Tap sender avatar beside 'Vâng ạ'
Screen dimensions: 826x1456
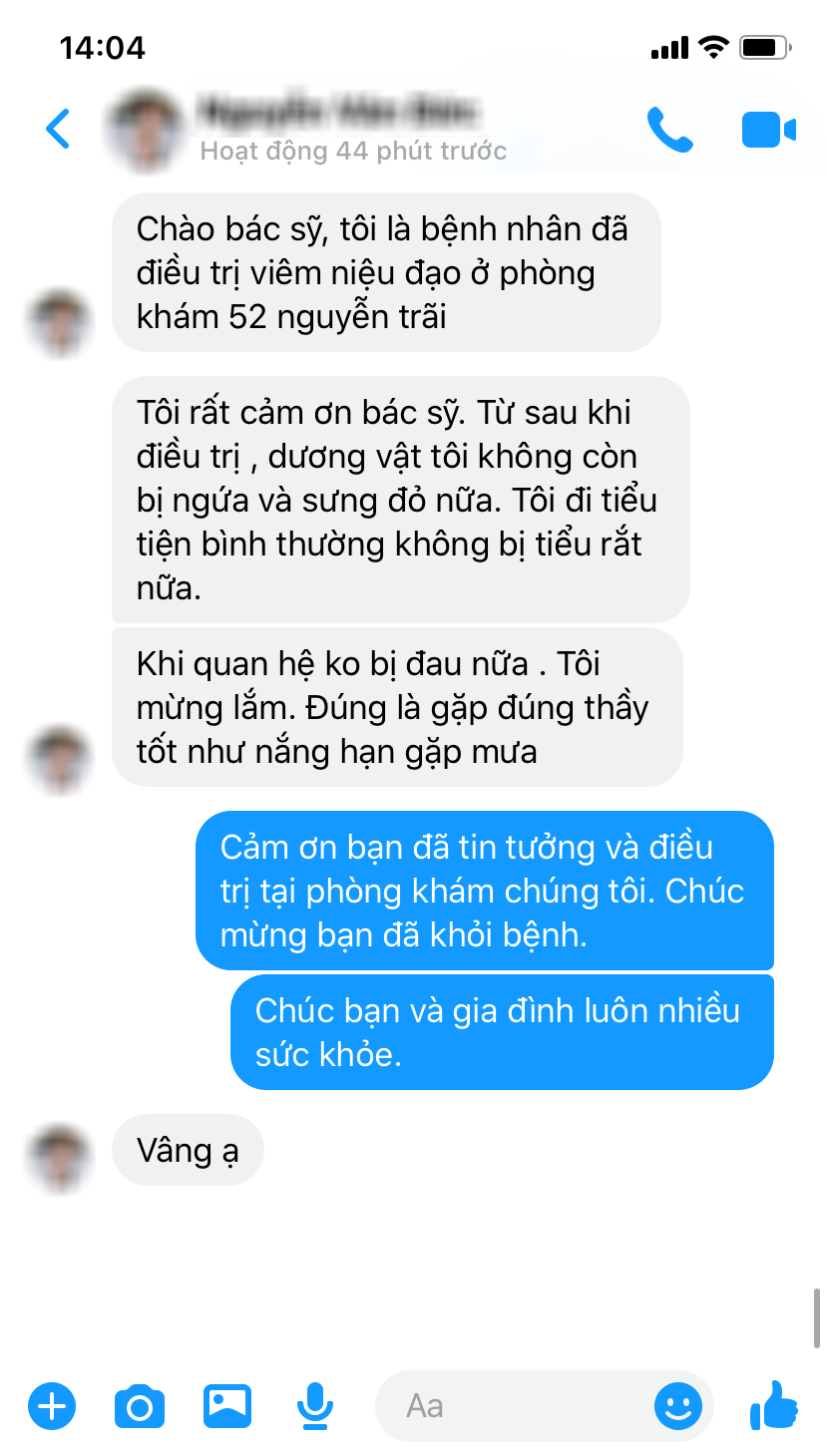59,1159
